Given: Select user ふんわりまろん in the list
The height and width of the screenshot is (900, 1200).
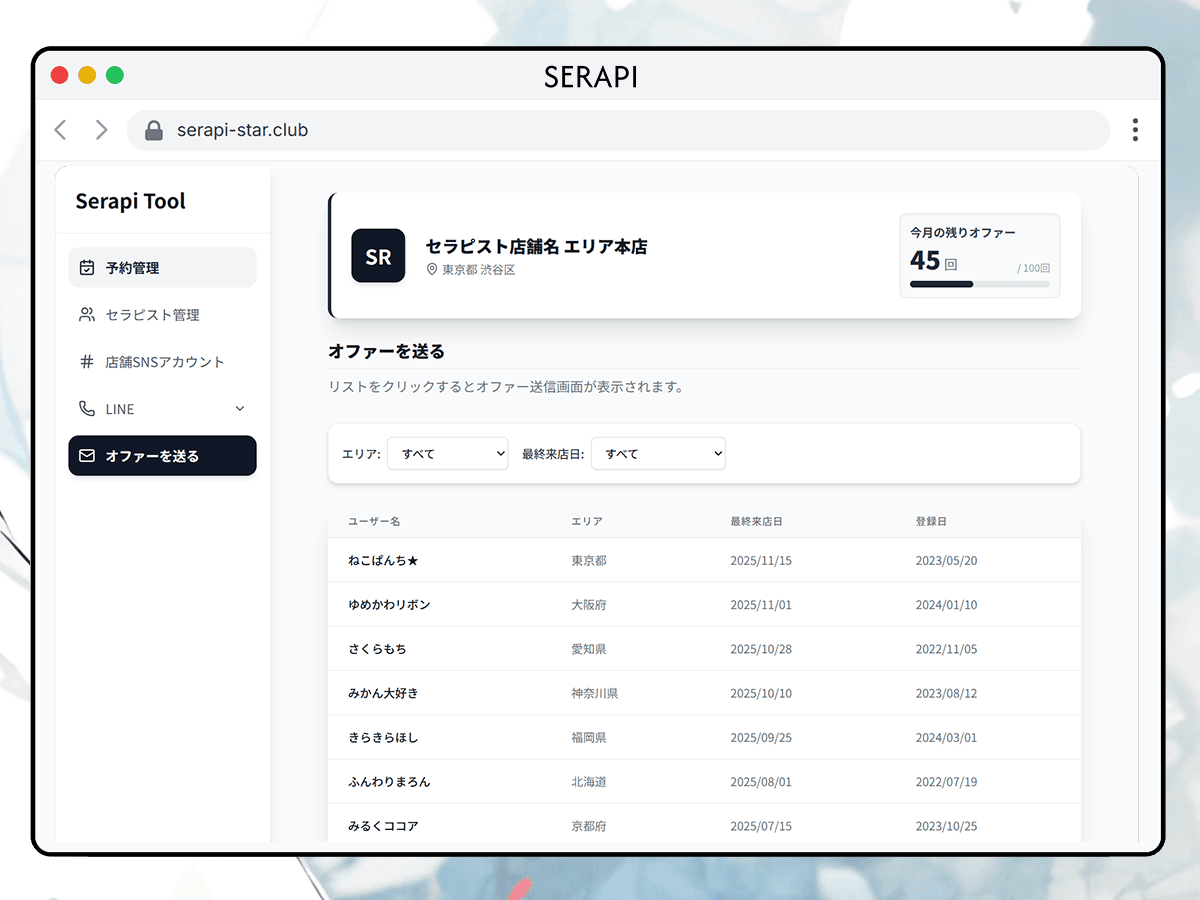Looking at the screenshot, I should (704, 781).
